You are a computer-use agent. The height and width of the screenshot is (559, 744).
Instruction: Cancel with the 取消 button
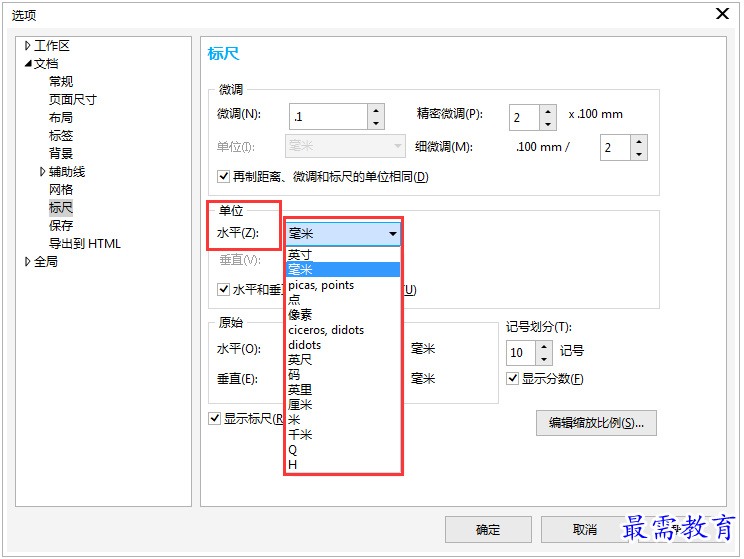(585, 530)
